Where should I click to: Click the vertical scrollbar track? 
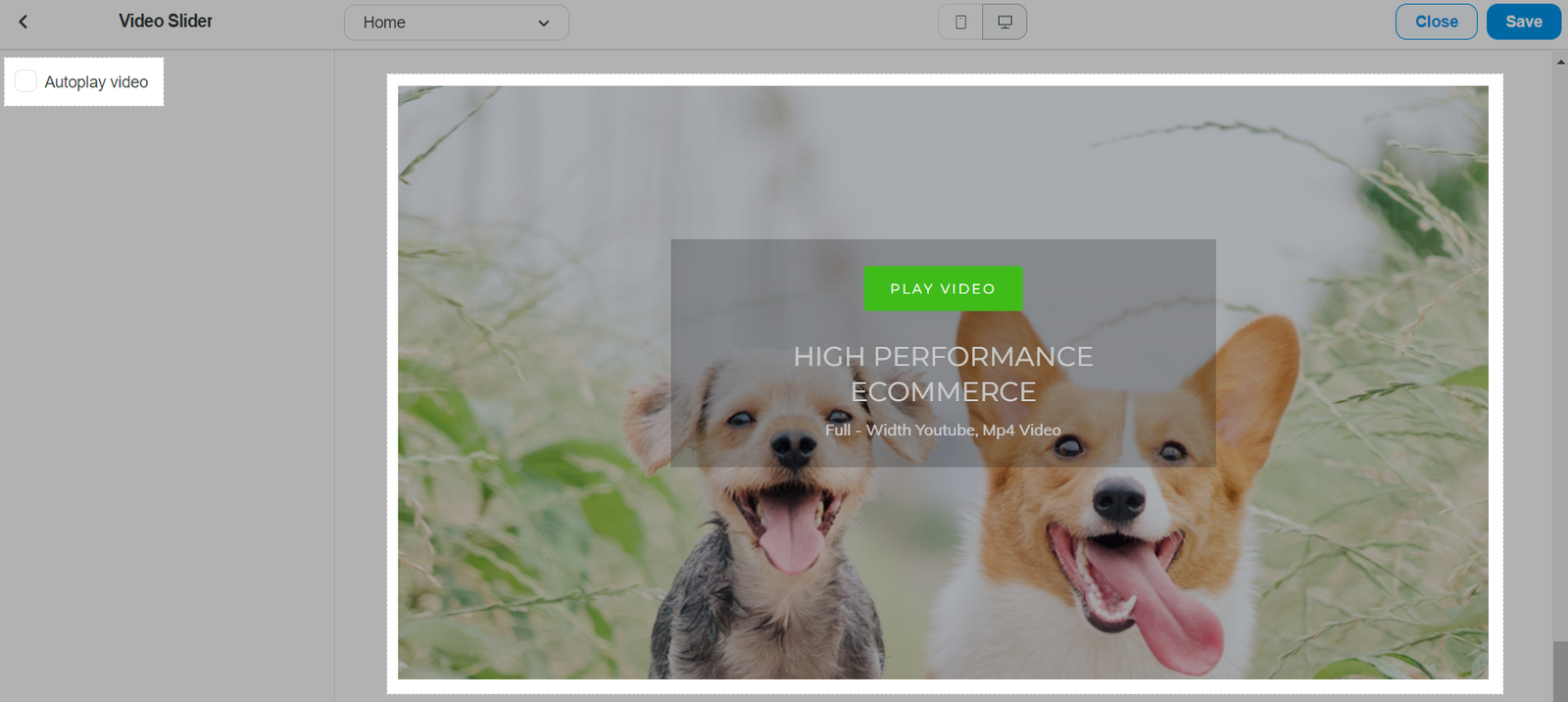(1560, 343)
